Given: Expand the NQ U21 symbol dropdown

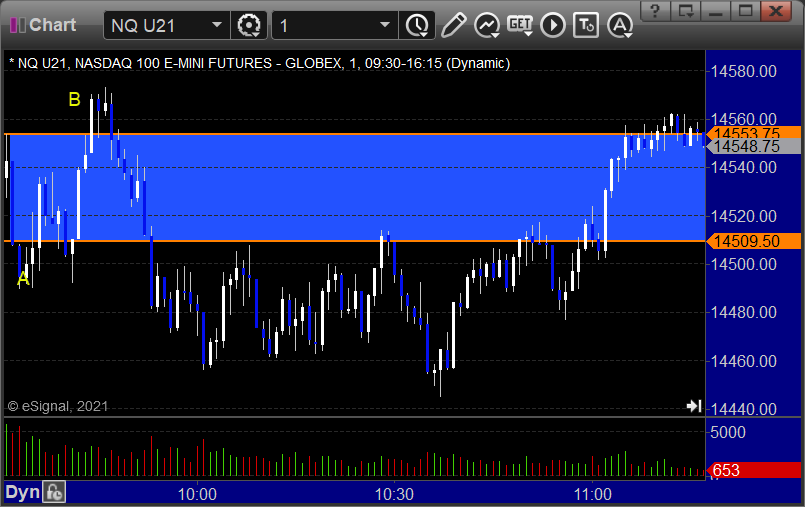Looking at the screenshot, I should pyautogui.click(x=217, y=25).
